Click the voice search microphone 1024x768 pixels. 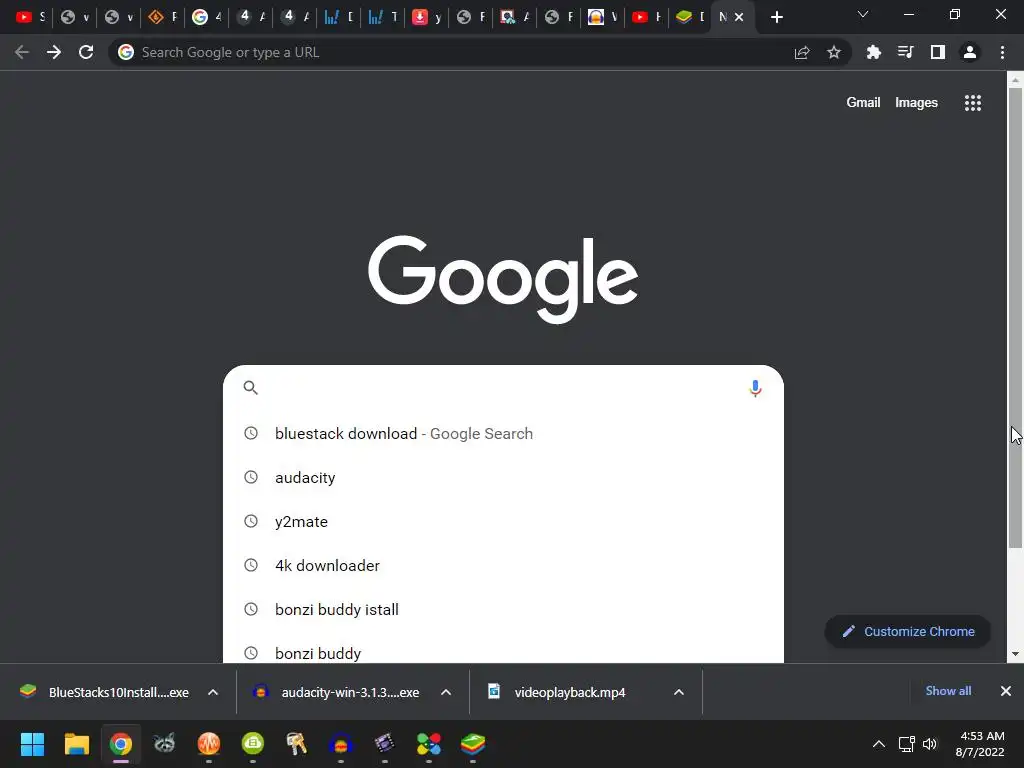755,388
